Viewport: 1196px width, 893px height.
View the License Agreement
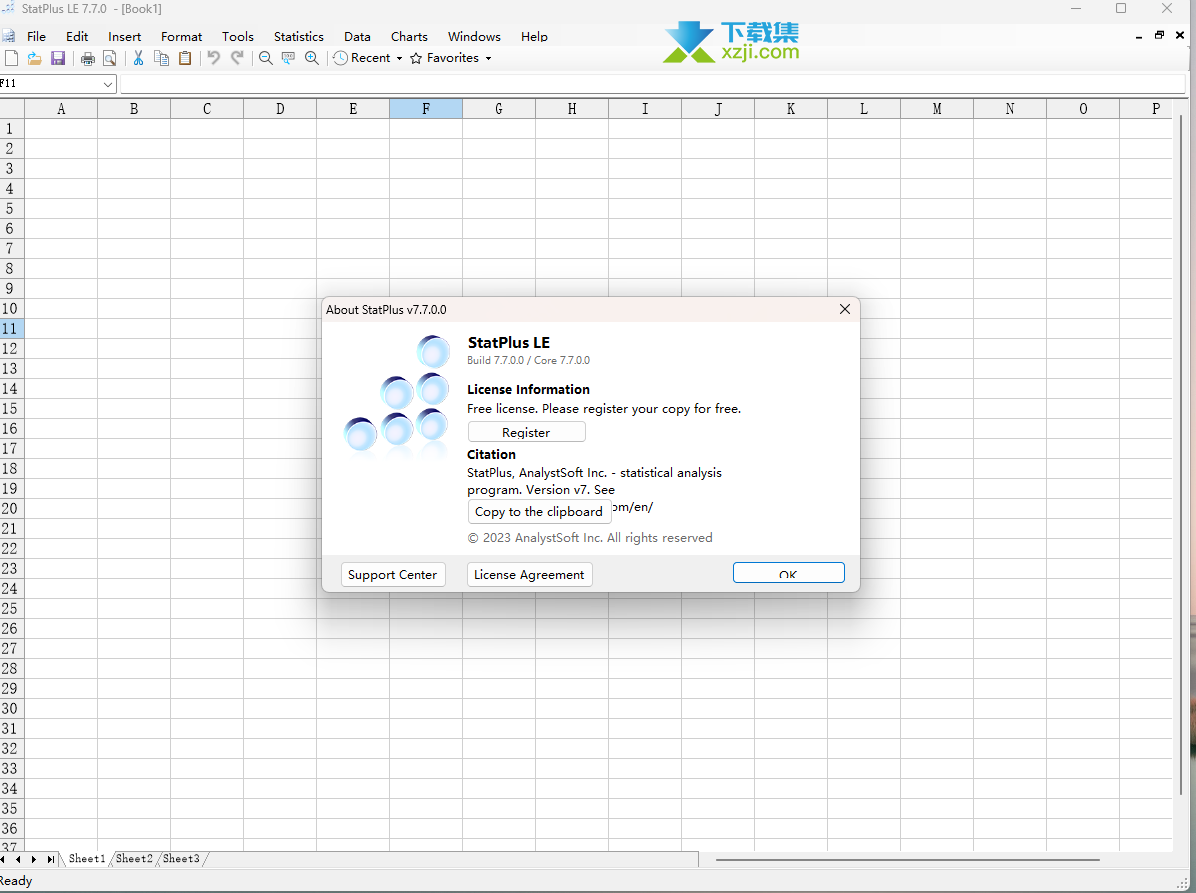click(x=529, y=574)
